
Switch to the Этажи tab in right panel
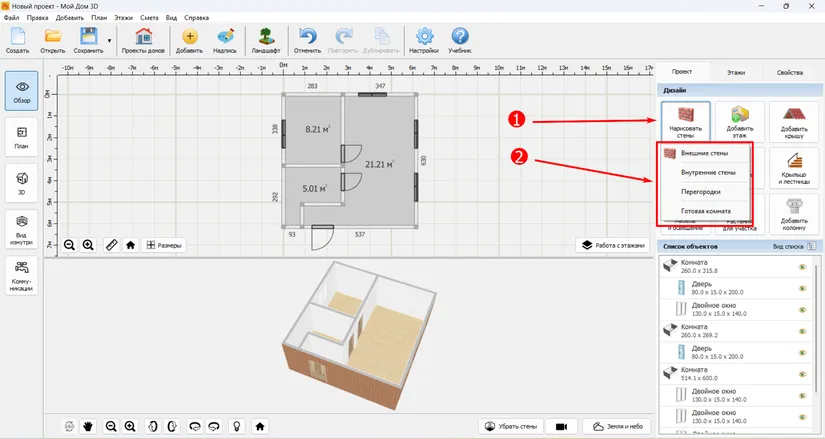pos(736,72)
